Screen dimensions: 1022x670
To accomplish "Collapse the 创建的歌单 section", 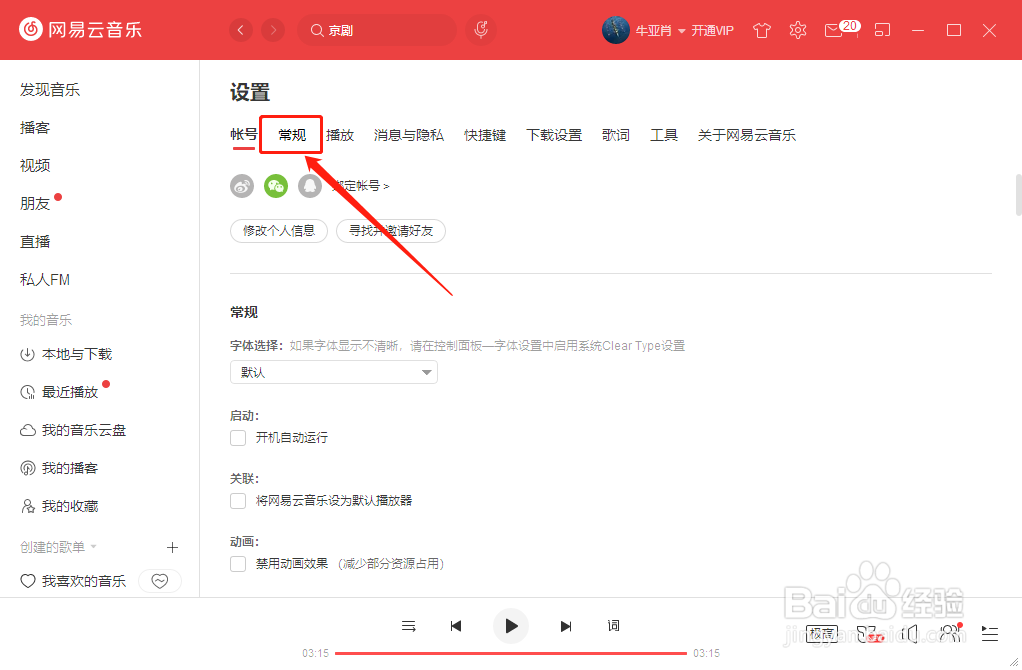I will (x=93, y=547).
